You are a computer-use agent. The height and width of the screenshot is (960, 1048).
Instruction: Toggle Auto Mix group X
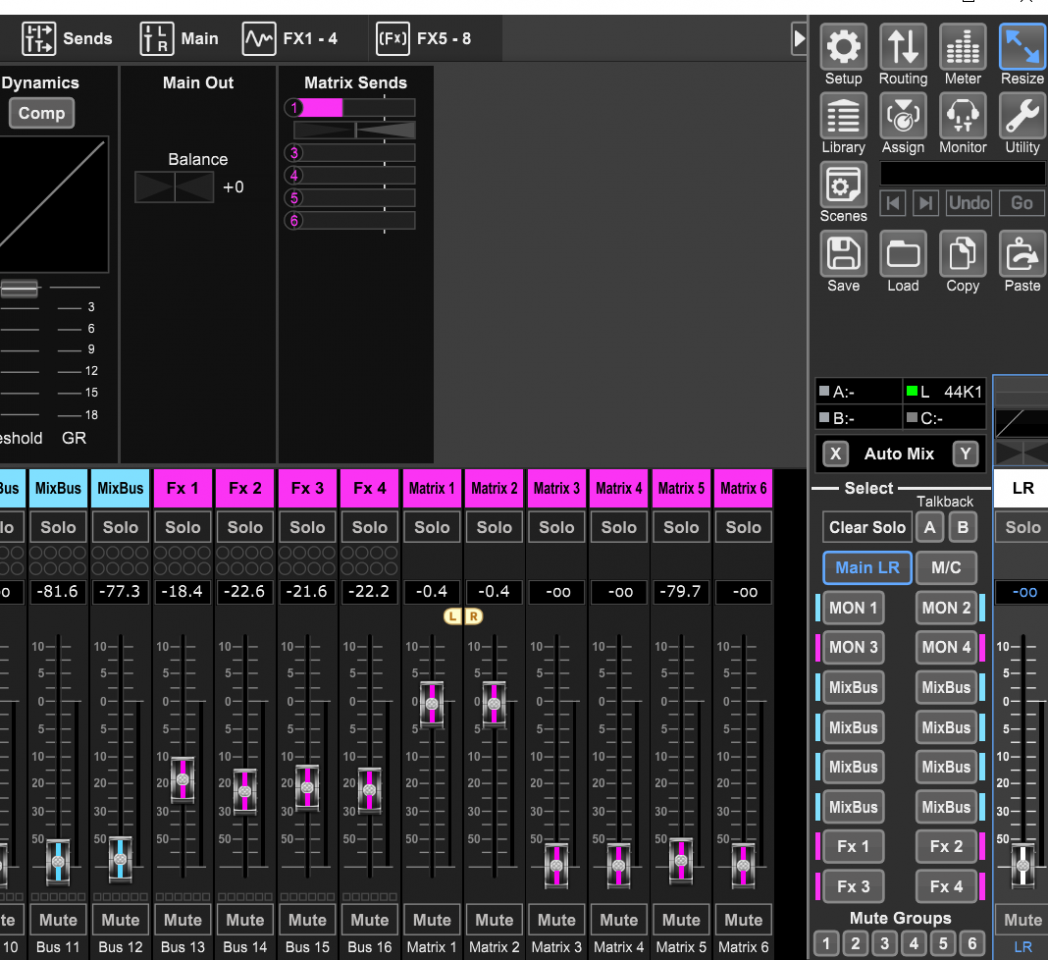tap(835, 454)
